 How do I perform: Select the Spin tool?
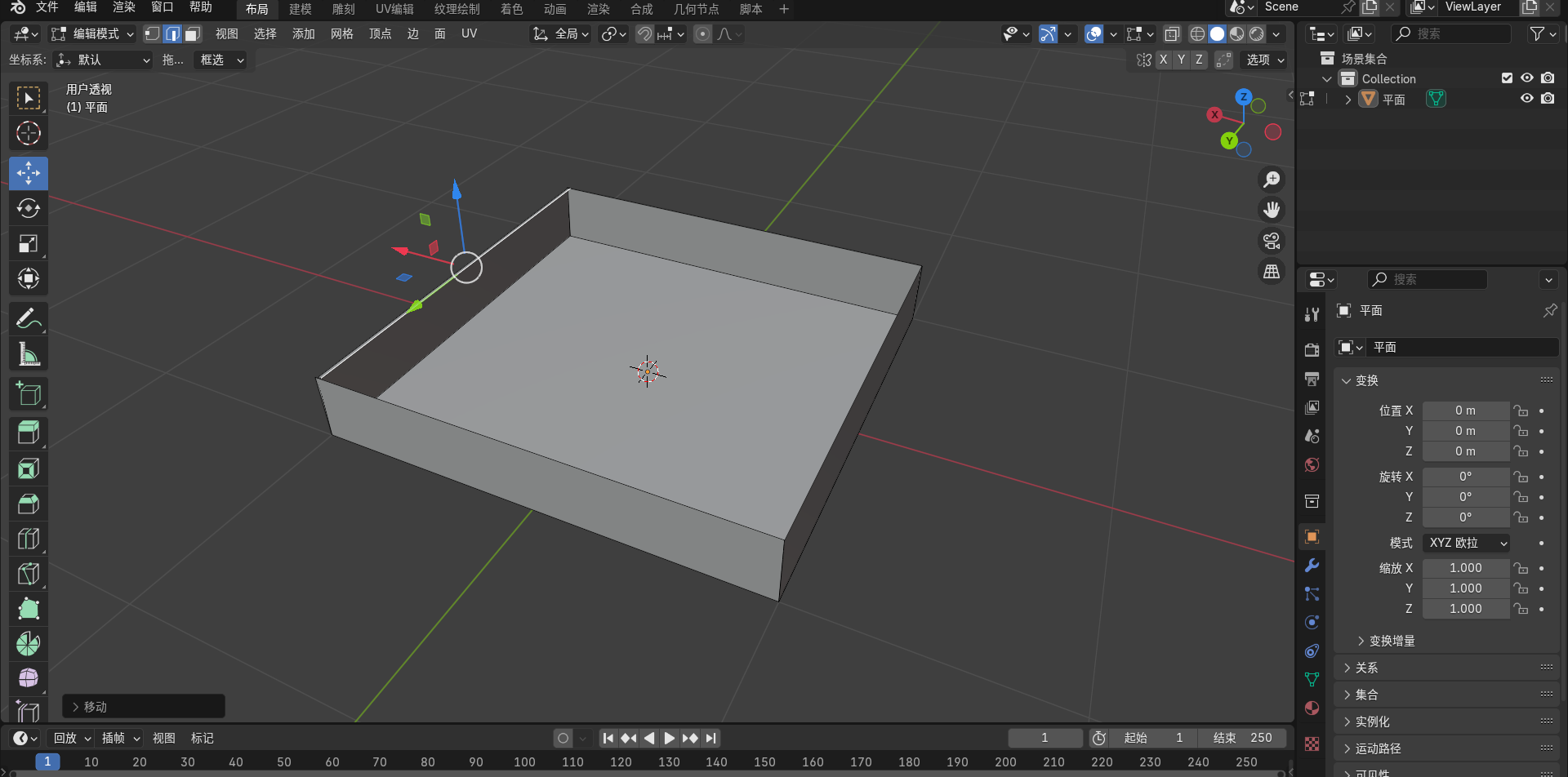[29, 644]
